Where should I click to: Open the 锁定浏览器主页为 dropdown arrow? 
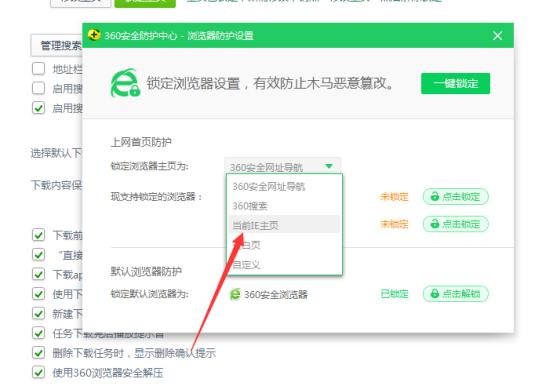pos(329,166)
